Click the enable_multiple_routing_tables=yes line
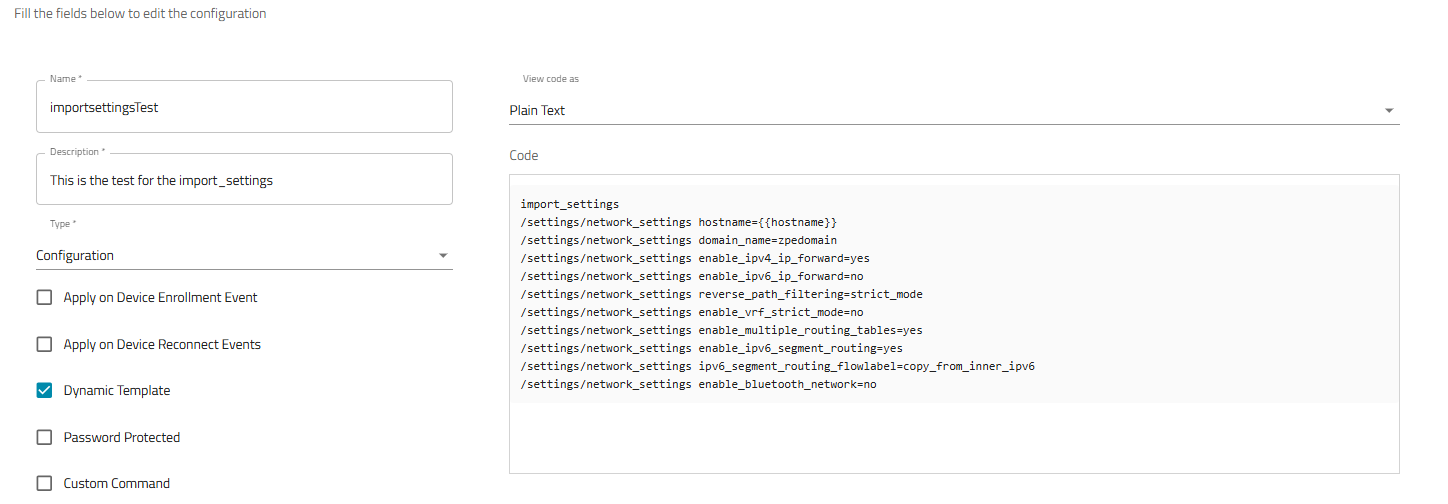 pyautogui.click(x=721, y=330)
